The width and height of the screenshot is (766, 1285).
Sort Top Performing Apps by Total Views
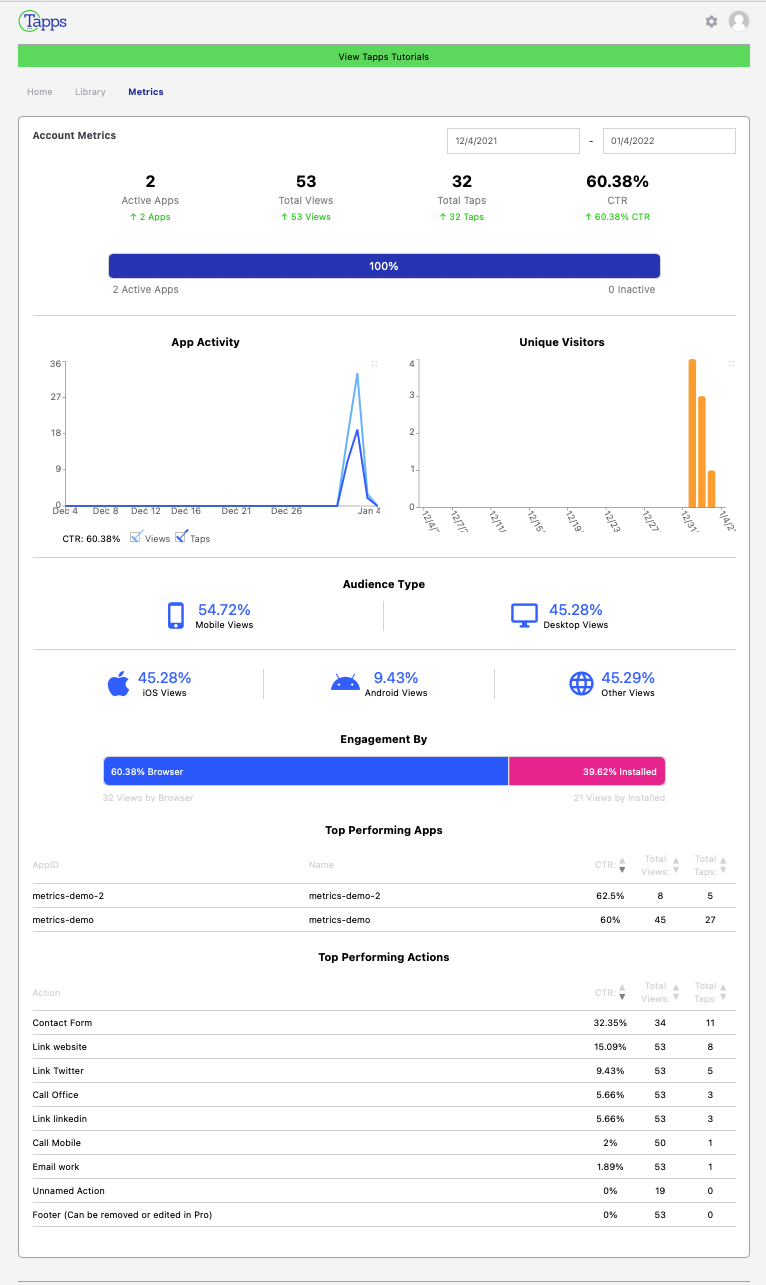tap(676, 865)
